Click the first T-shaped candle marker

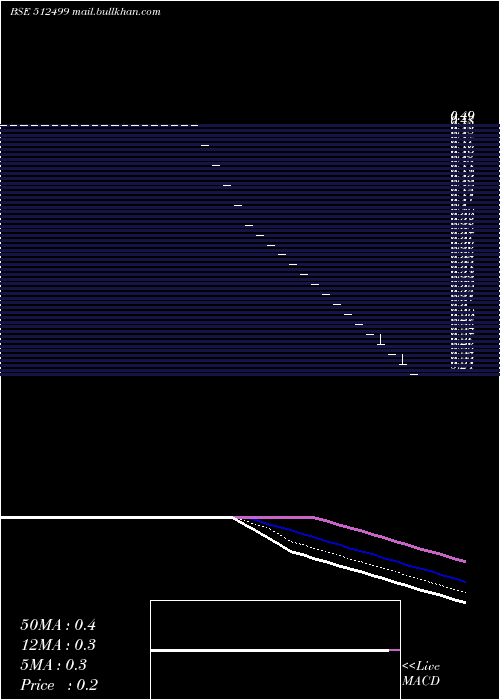point(381,339)
